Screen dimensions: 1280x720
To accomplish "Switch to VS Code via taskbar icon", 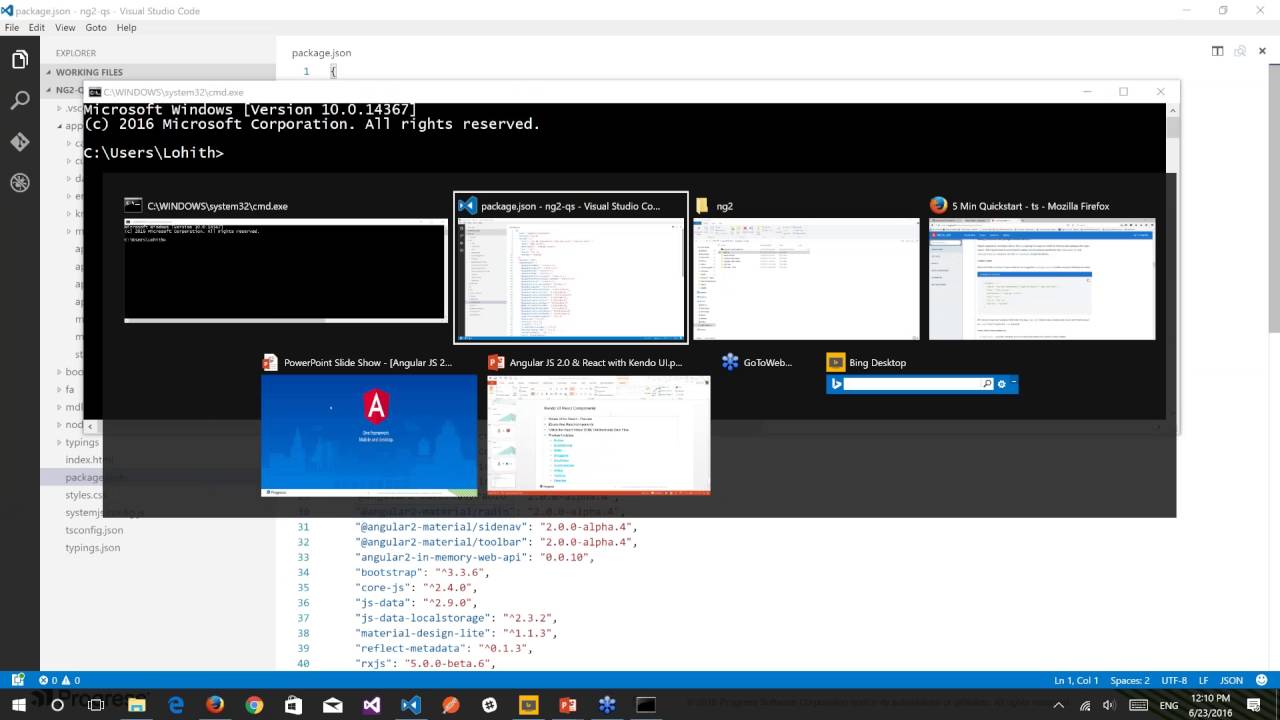I will [x=411, y=705].
